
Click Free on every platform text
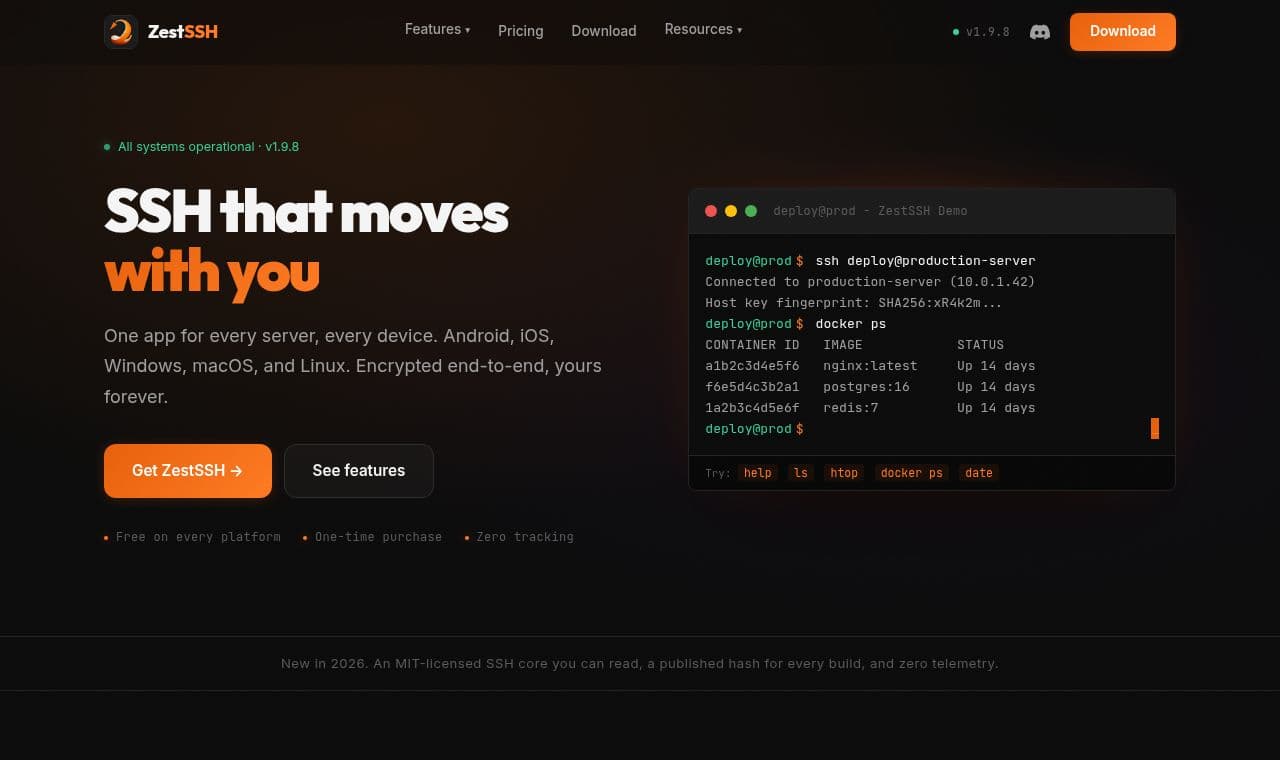click(198, 537)
